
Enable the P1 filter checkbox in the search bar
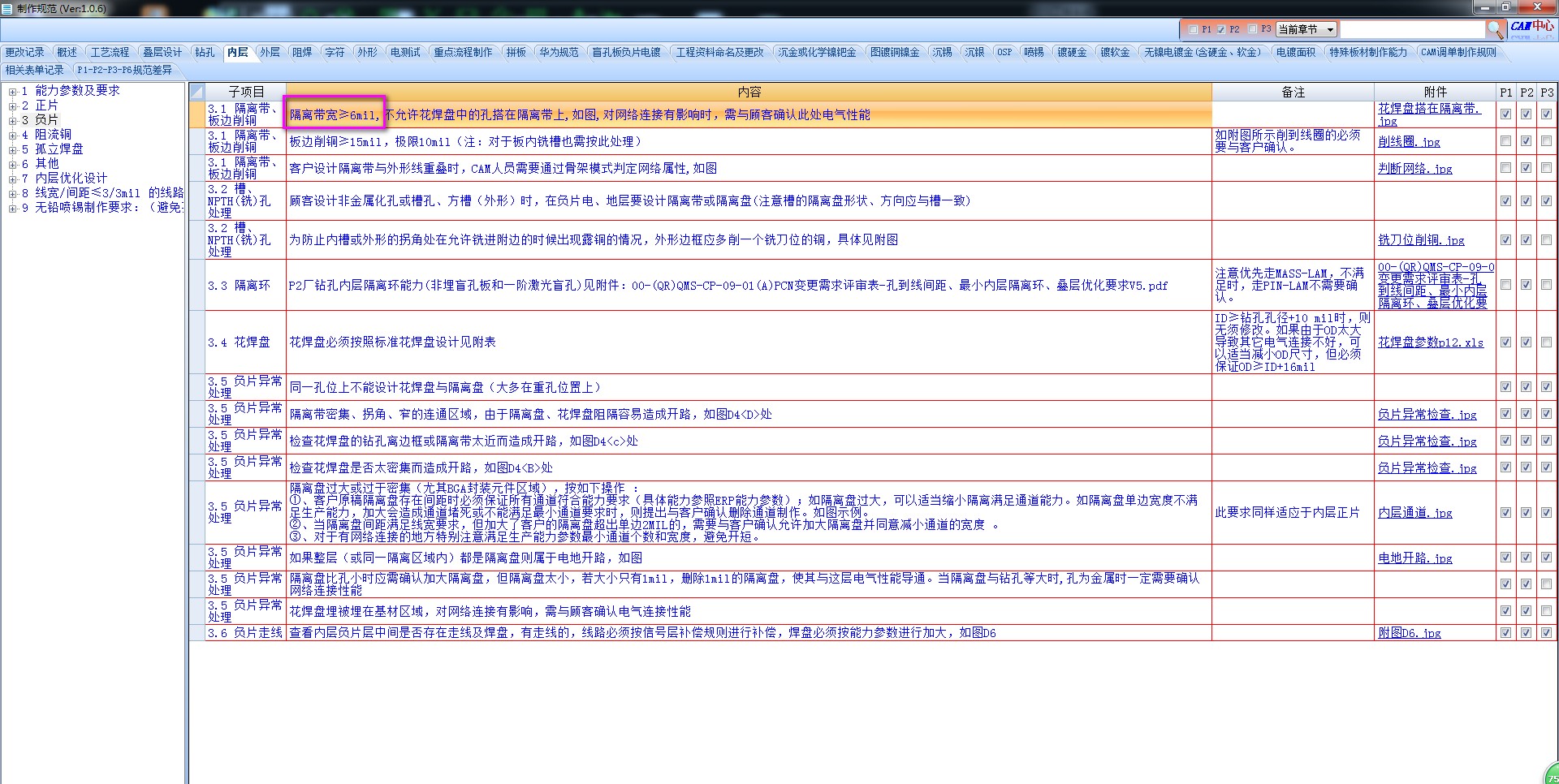1193,29
